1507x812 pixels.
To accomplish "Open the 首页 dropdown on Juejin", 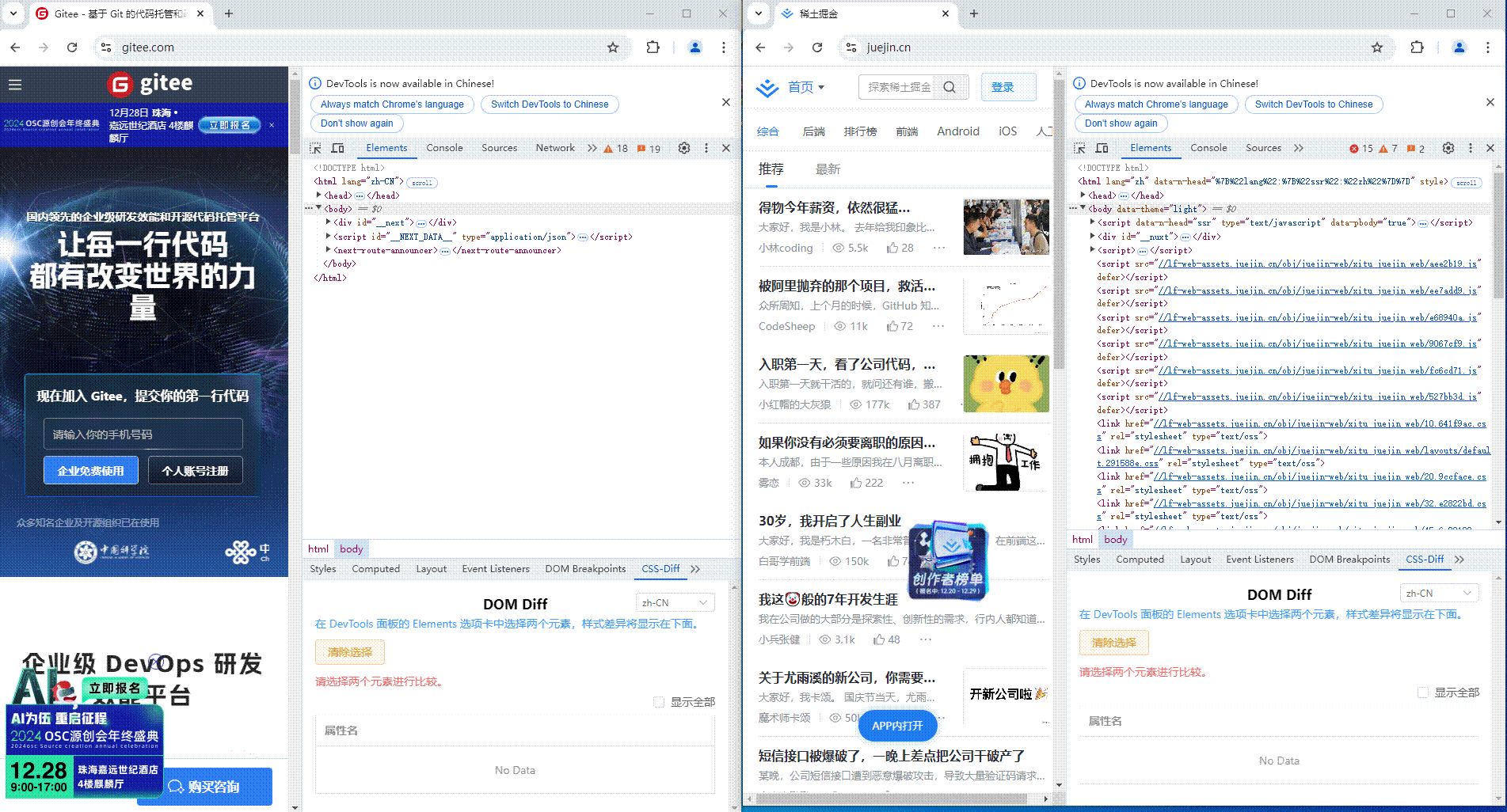I will coord(806,87).
